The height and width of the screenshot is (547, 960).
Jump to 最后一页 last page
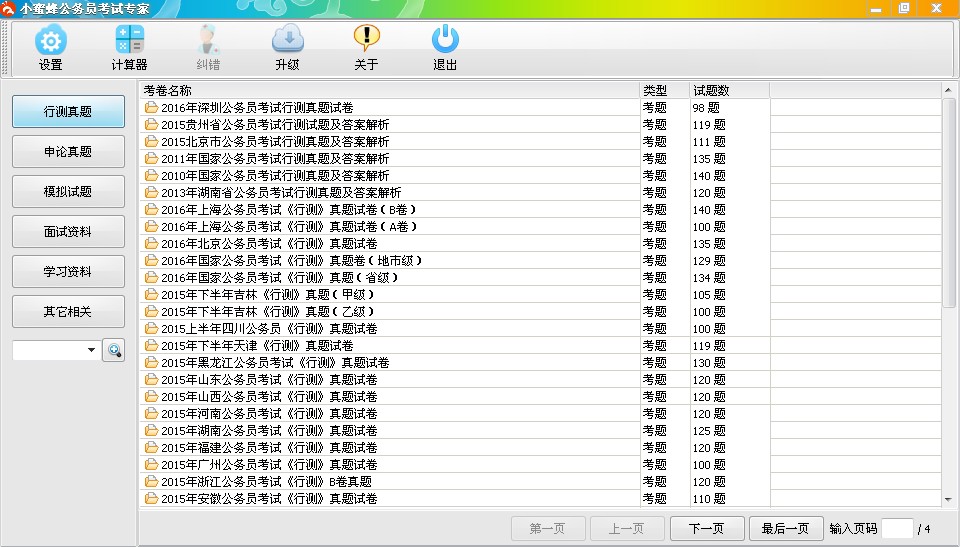click(786, 529)
